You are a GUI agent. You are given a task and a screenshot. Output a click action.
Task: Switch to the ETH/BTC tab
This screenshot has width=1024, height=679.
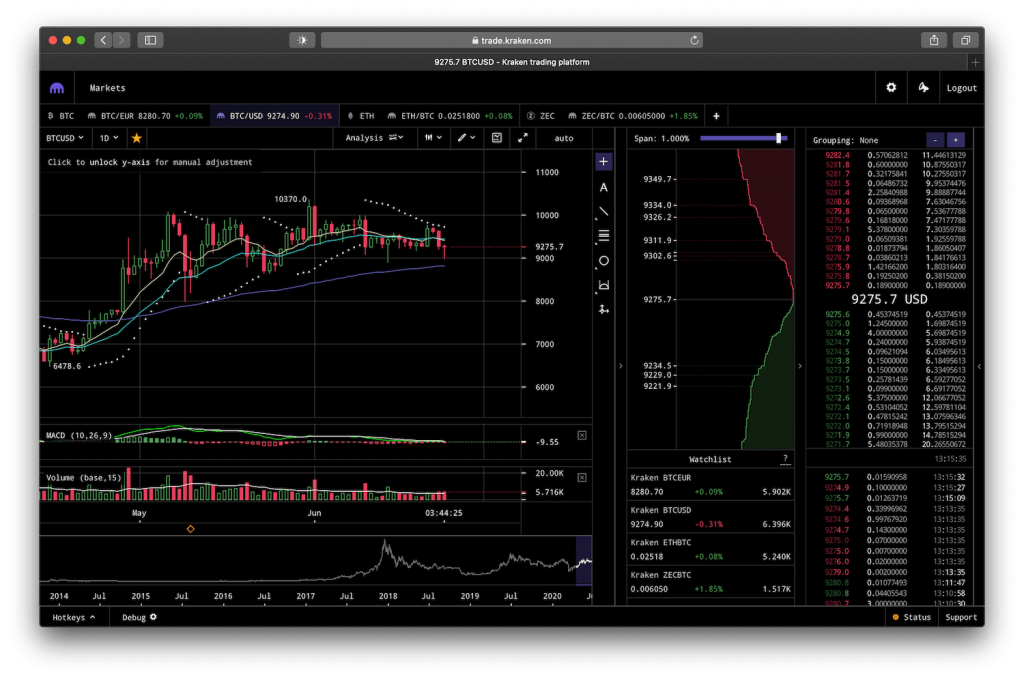point(450,116)
